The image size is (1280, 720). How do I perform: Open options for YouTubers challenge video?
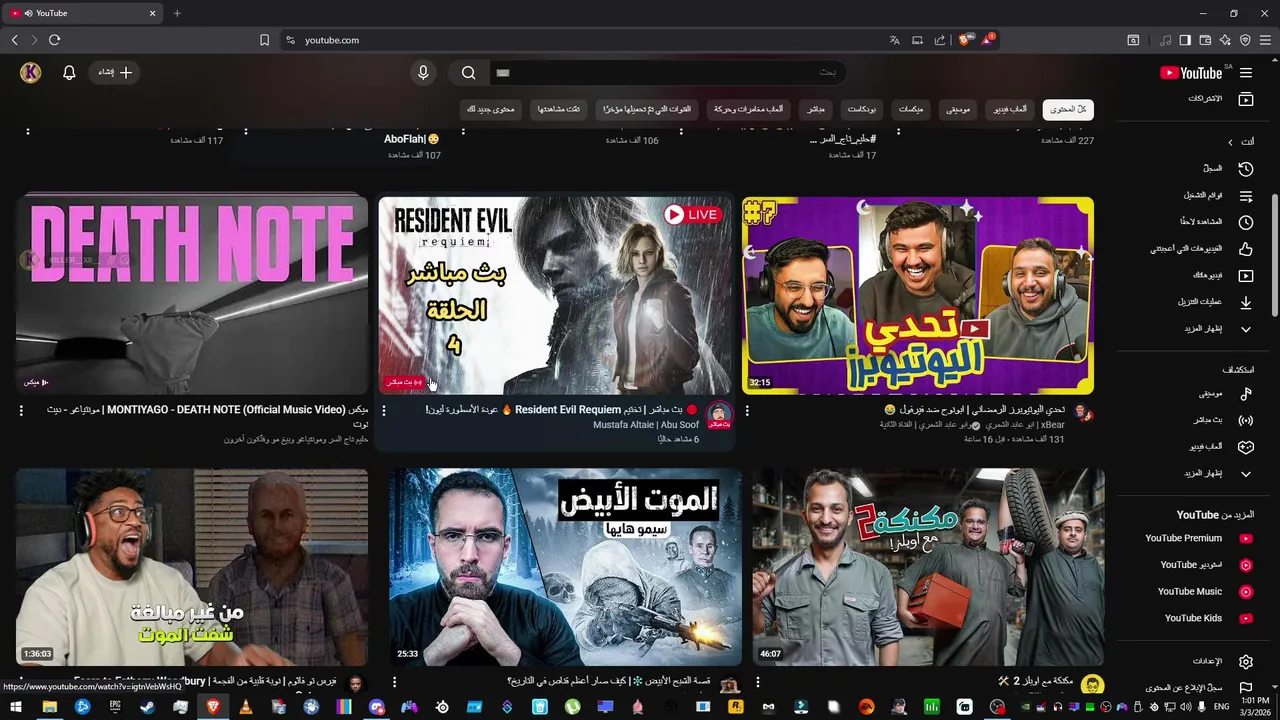click(x=747, y=410)
